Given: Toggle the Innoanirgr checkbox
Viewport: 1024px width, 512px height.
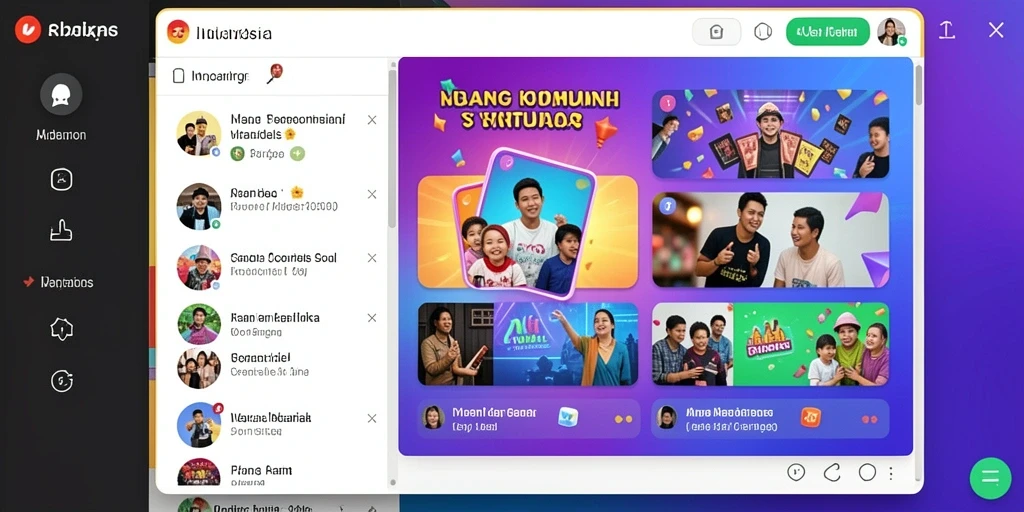Looking at the screenshot, I should (178, 76).
